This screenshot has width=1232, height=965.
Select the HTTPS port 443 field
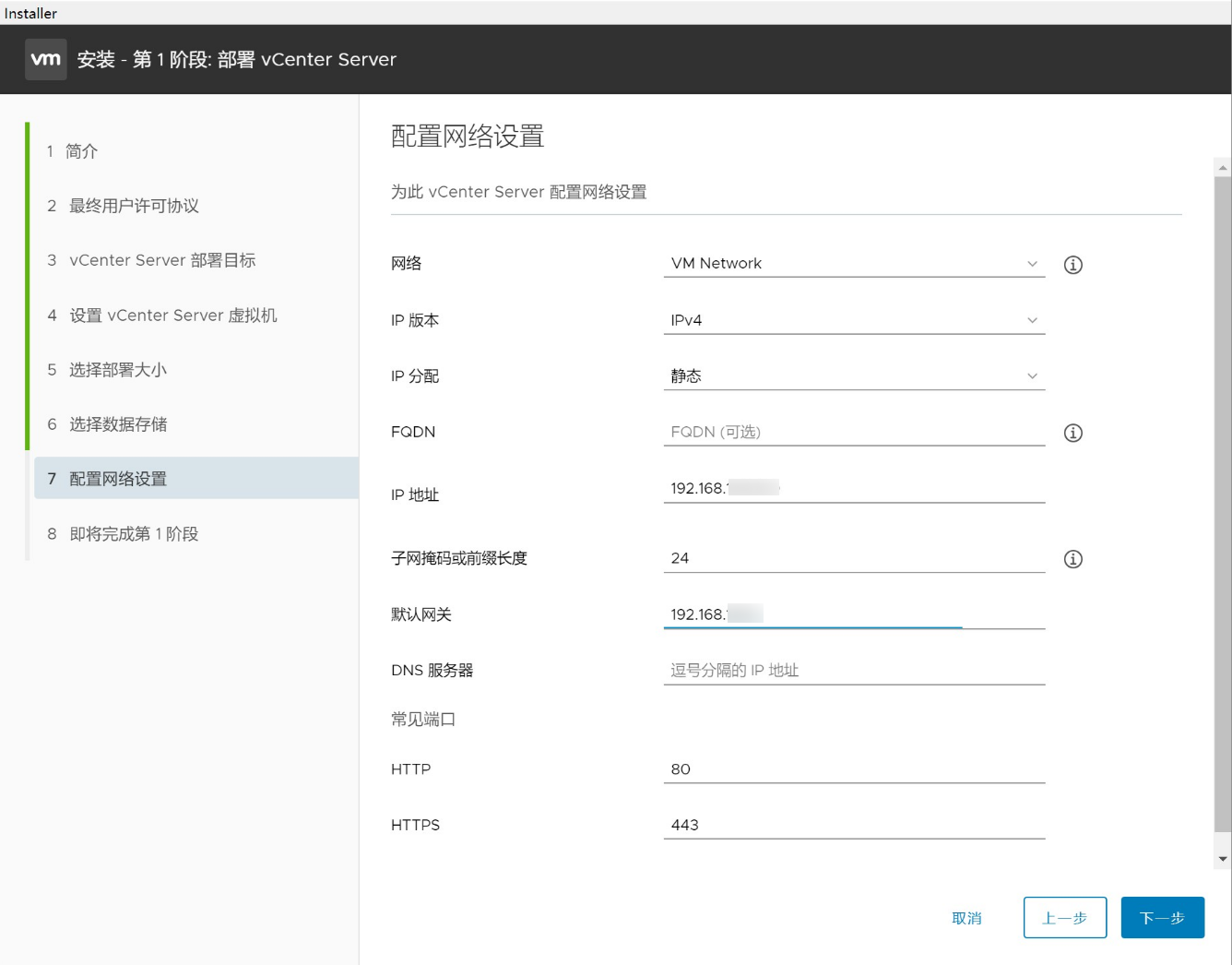(x=853, y=825)
